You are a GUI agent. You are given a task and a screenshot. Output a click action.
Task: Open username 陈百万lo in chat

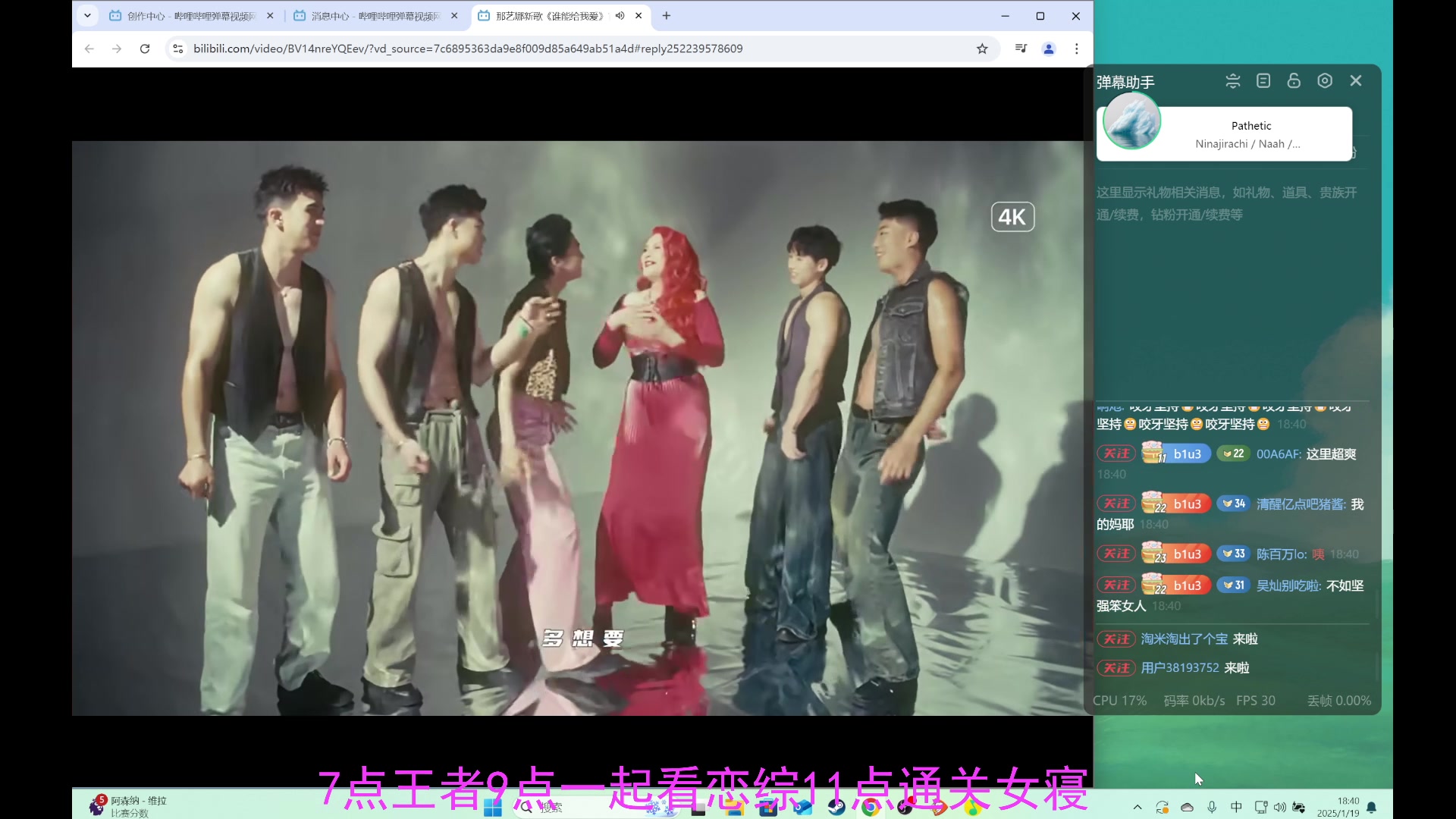(x=1281, y=554)
